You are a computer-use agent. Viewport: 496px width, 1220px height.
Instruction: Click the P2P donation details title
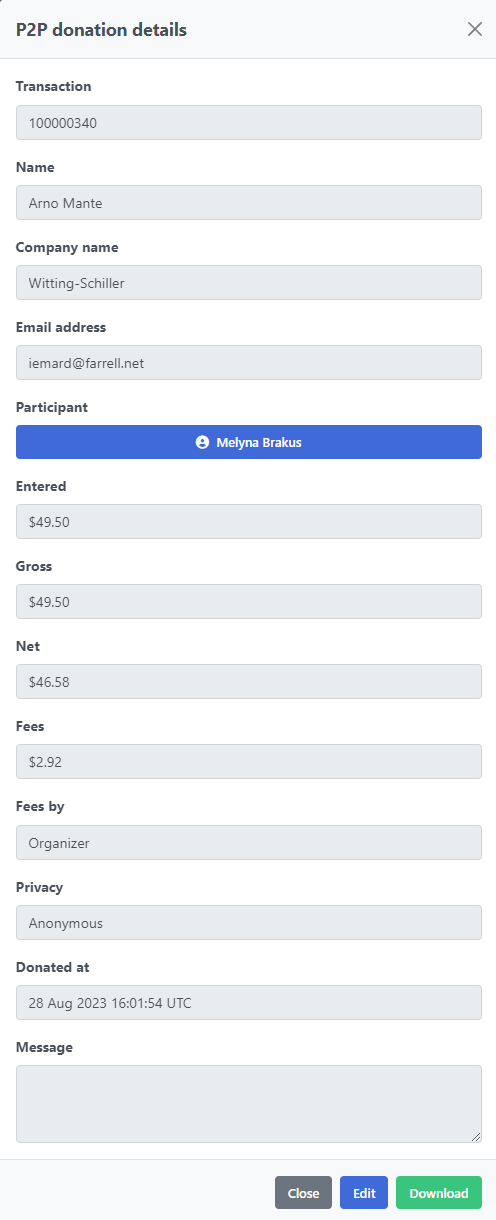click(x=101, y=30)
